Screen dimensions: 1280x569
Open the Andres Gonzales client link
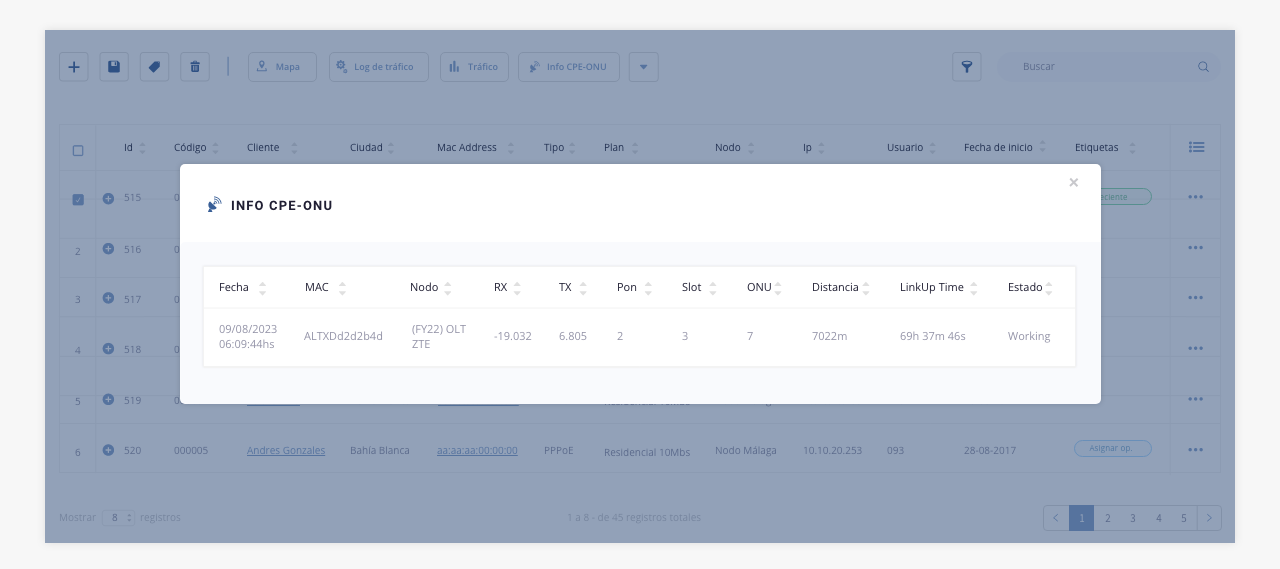click(x=286, y=451)
